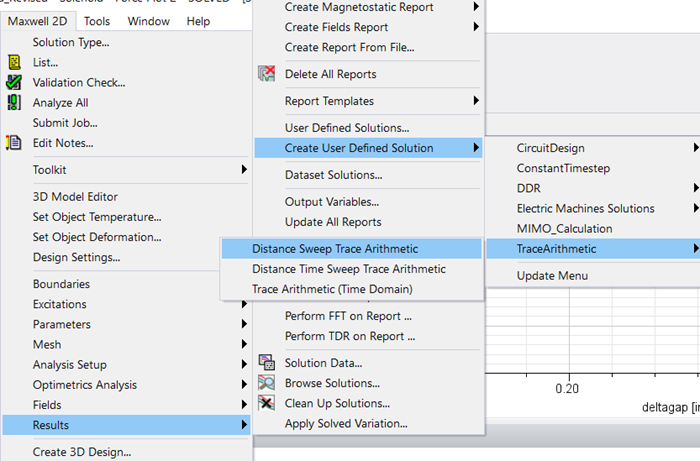Click the Edit Notes icon
Image resolution: width=700 pixels, height=461 pixels.
click(13, 143)
